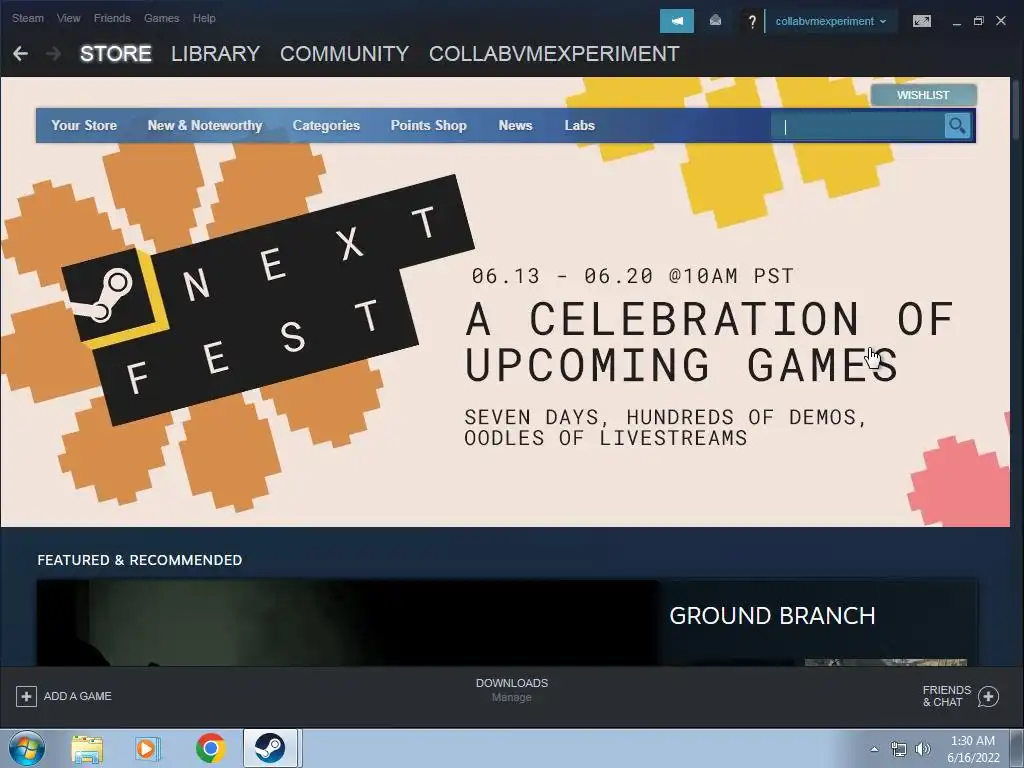The image size is (1024, 768).
Task: Click the ADD A GAME button
Action: pos(64,696)
